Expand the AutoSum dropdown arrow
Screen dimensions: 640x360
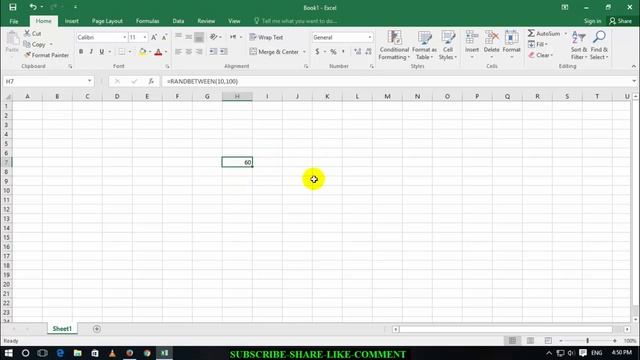click(565, 33)
